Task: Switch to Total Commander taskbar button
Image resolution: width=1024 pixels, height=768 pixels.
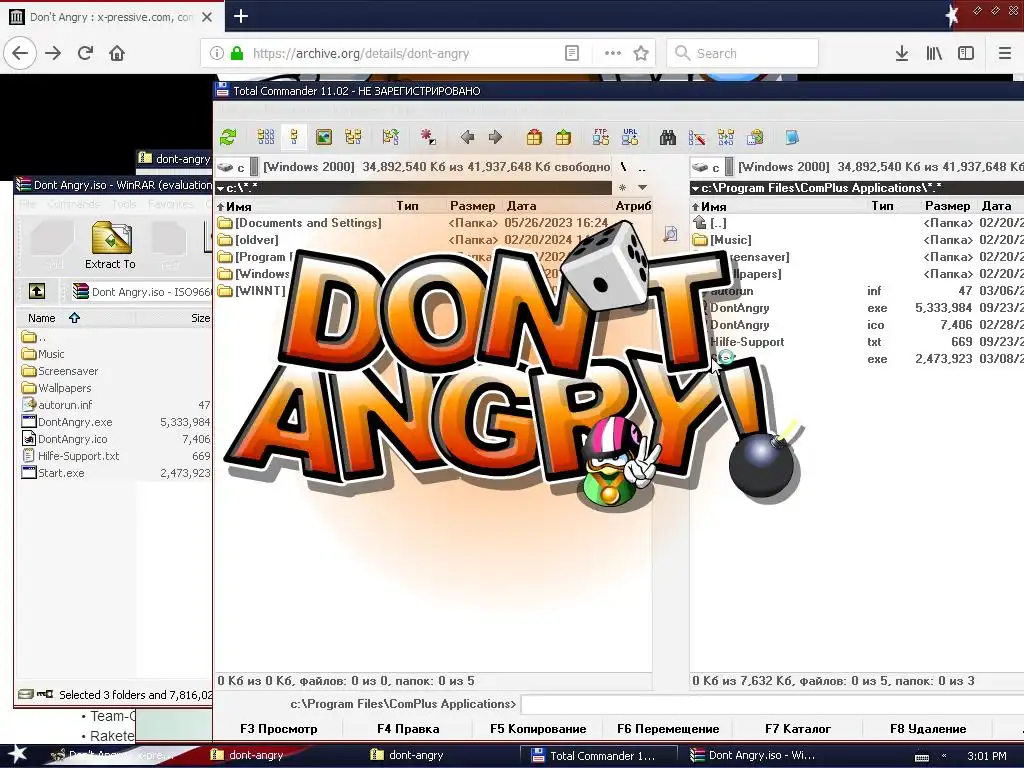Action: pos(597,756)
